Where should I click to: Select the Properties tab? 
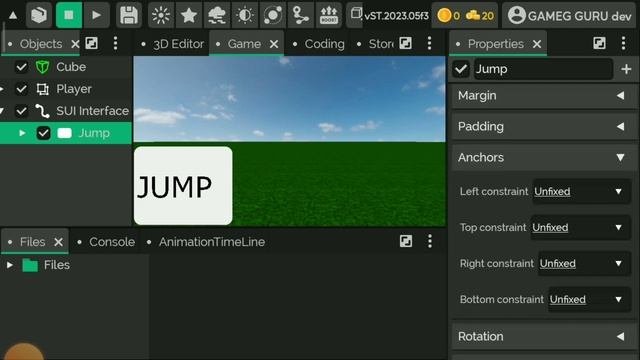click(496, 44)
